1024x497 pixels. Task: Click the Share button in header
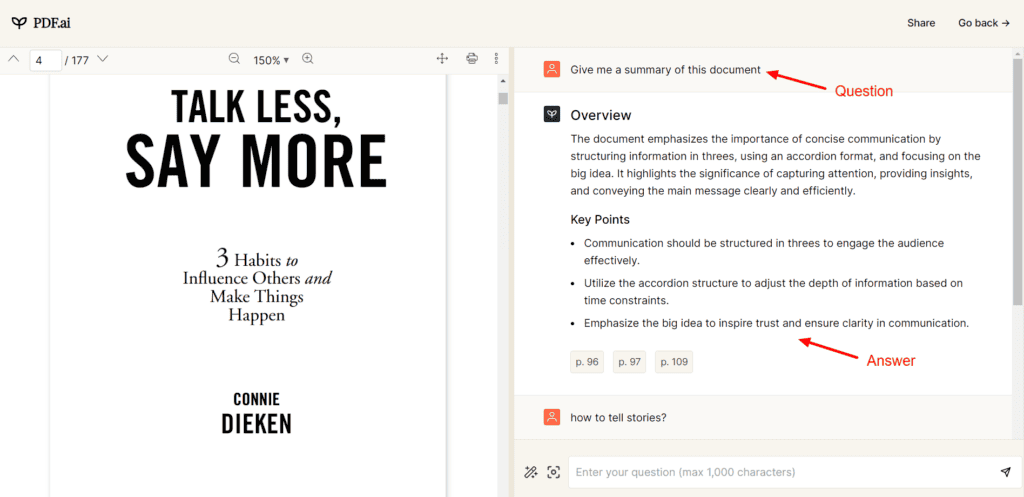pos(921,23)
